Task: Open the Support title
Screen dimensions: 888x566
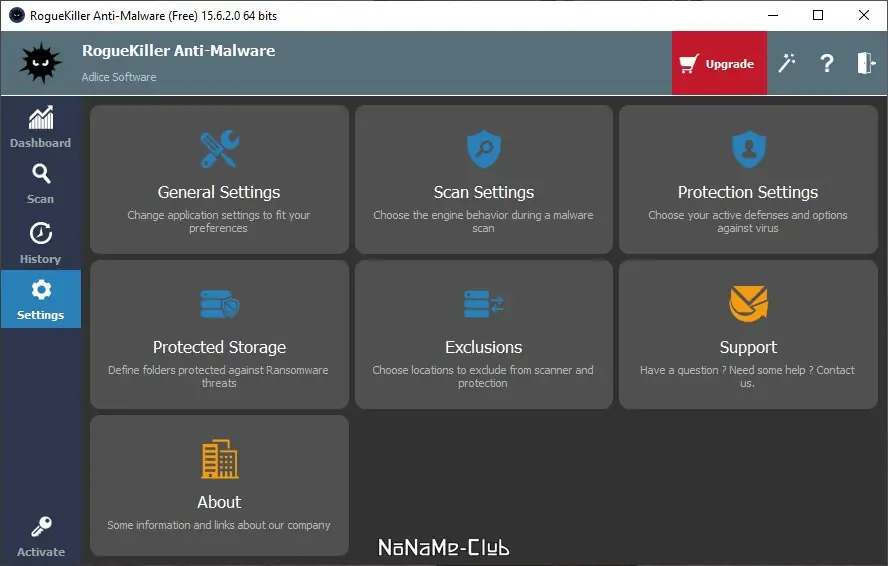Action: [748, 348]
